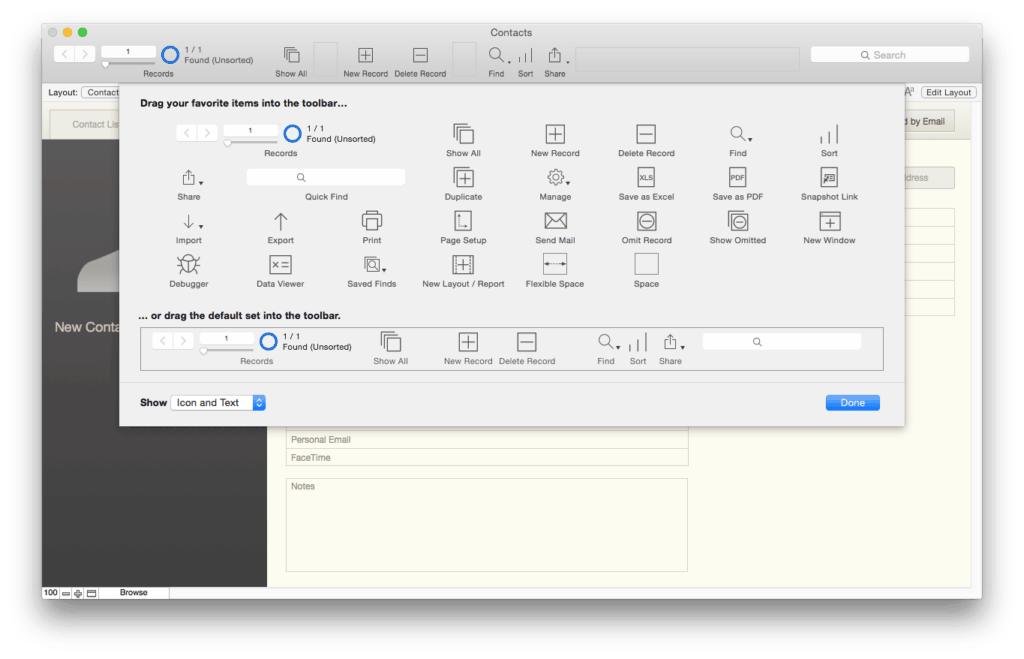Click the Personal Email field
Image resolution: width=1024 pixels, height=659 pixels.
[487, 440]
